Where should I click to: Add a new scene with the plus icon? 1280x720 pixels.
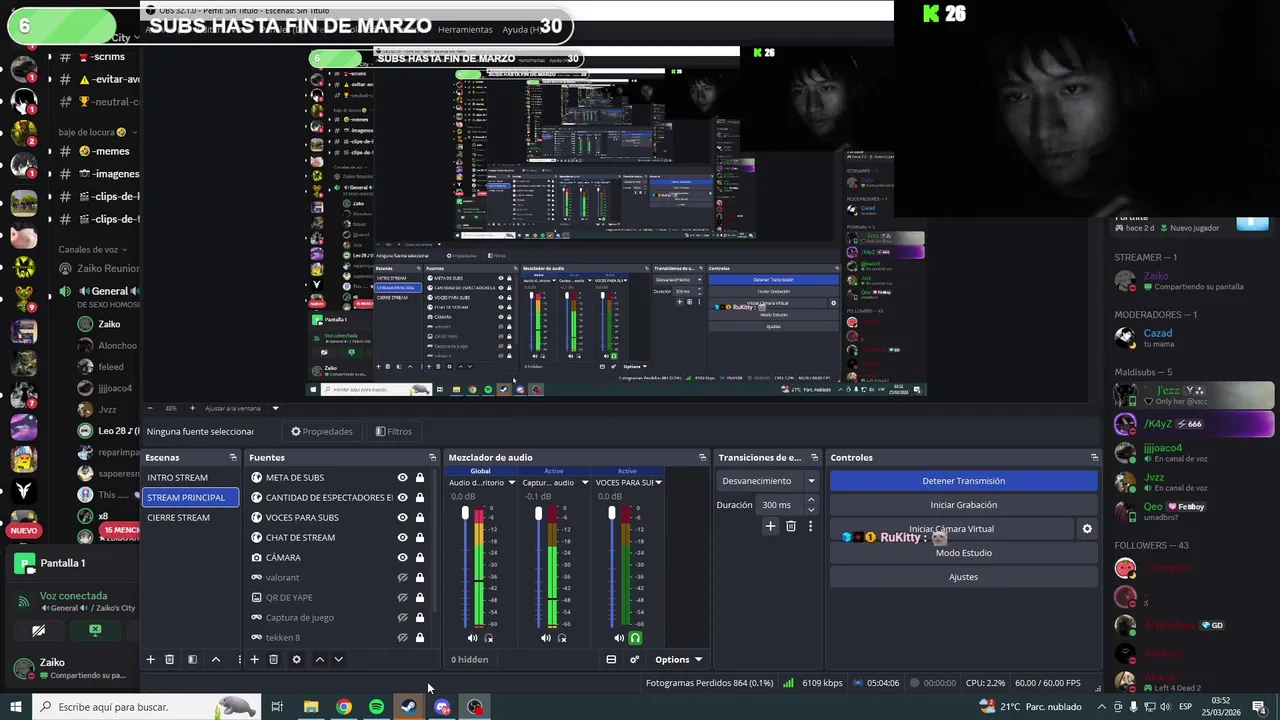[151, 659]
